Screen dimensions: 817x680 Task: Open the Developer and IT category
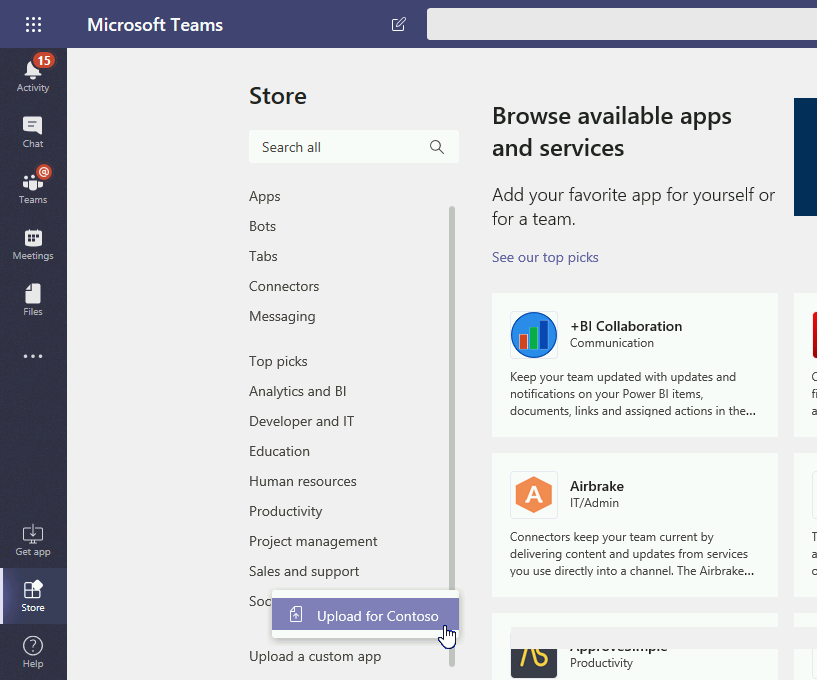(x=301, y=421)
